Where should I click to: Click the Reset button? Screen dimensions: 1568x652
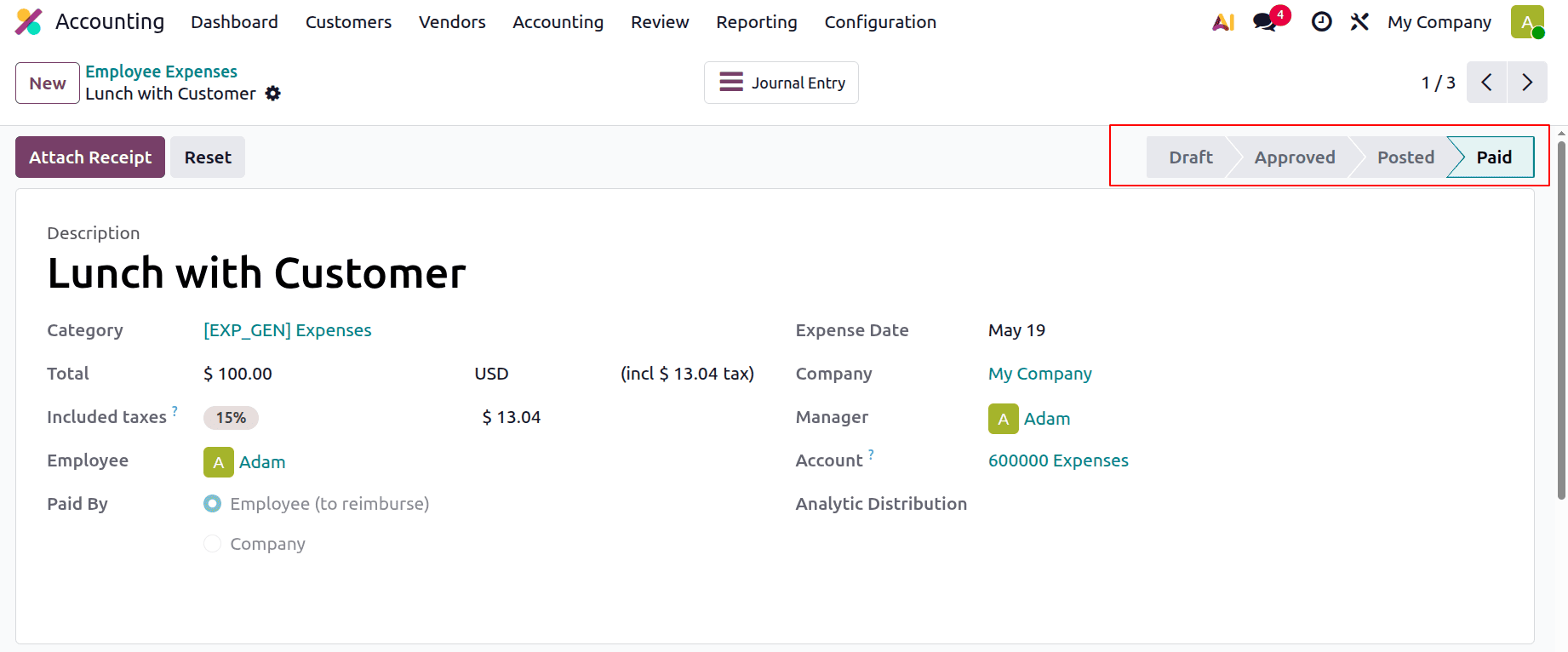(x=208, y=157)
